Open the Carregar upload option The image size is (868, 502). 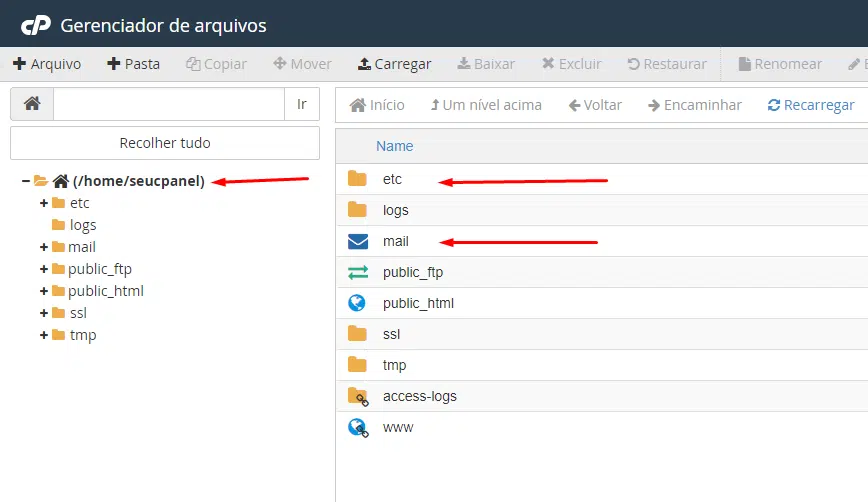(394, 64)
